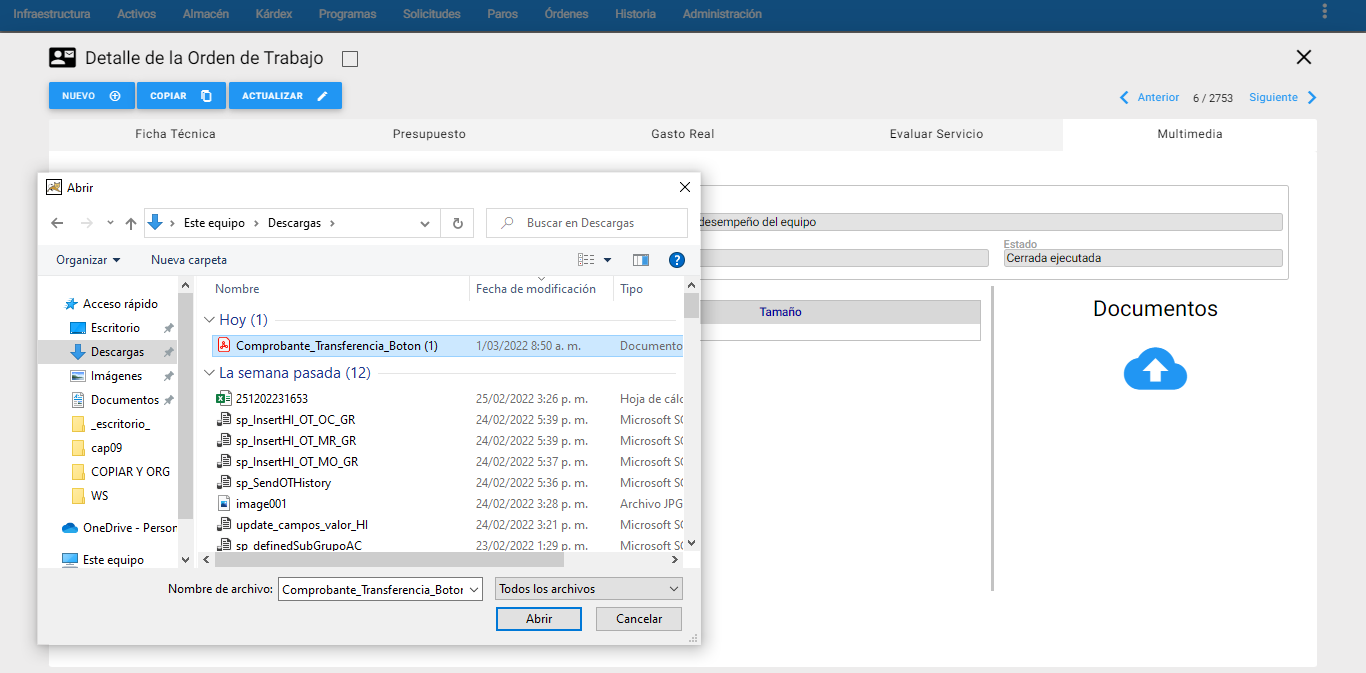The height and width of the screenshot is (673, 1366).
Task: Close the Detalle de la Orden panel
Action: coord(1304,58)
